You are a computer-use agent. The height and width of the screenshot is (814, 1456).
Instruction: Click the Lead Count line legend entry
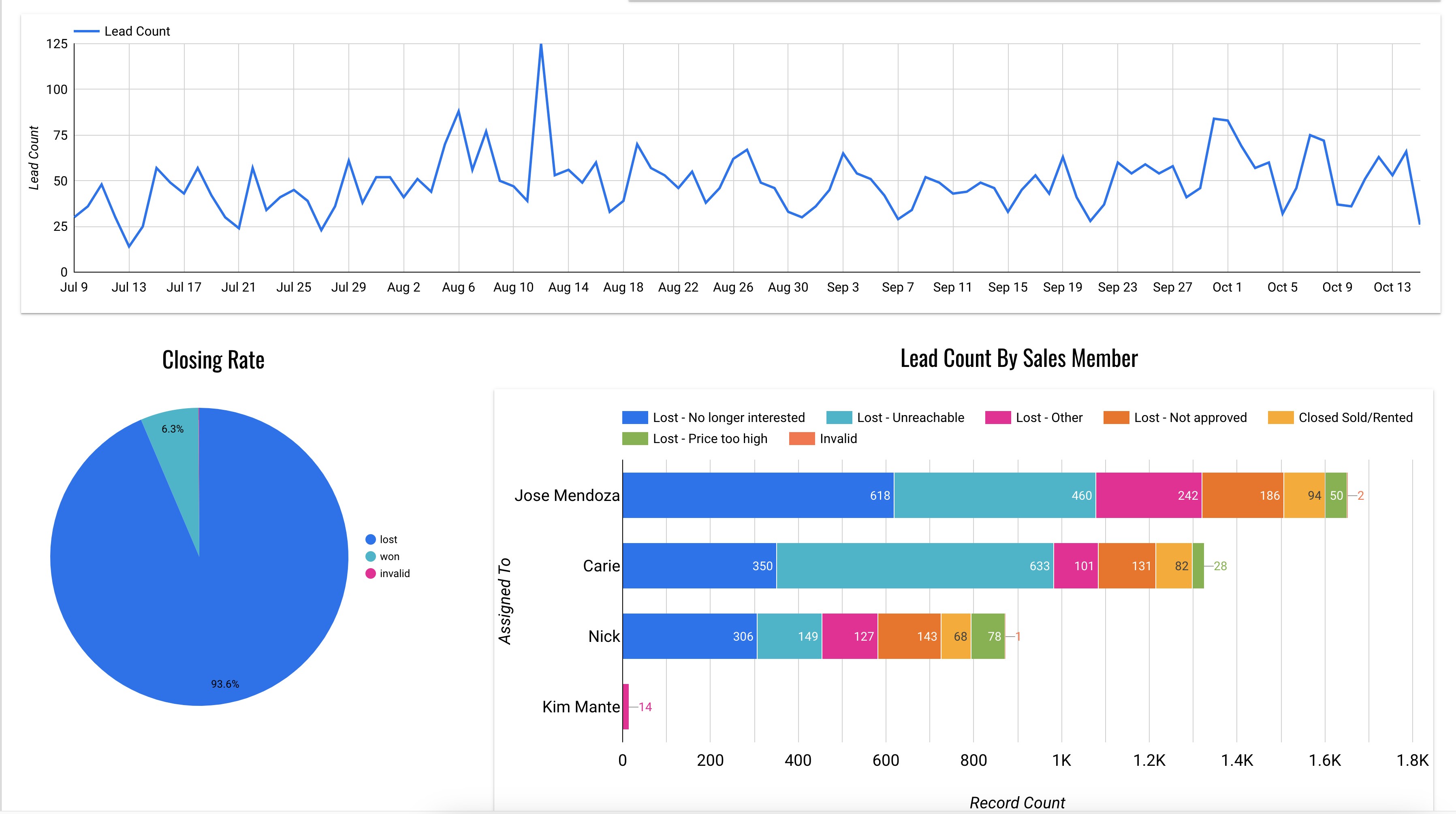122,32
